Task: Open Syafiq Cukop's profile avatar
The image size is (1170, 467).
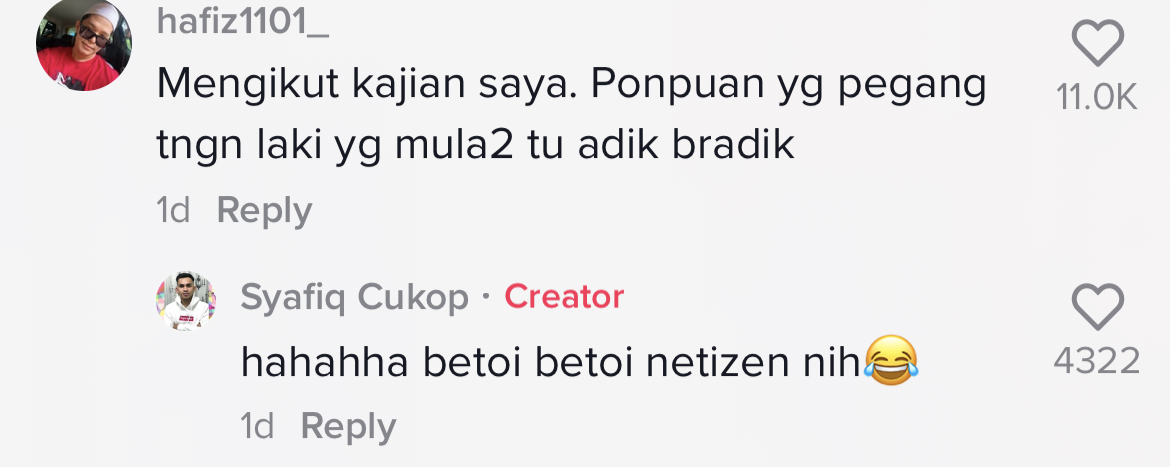Action: (186, 300)
